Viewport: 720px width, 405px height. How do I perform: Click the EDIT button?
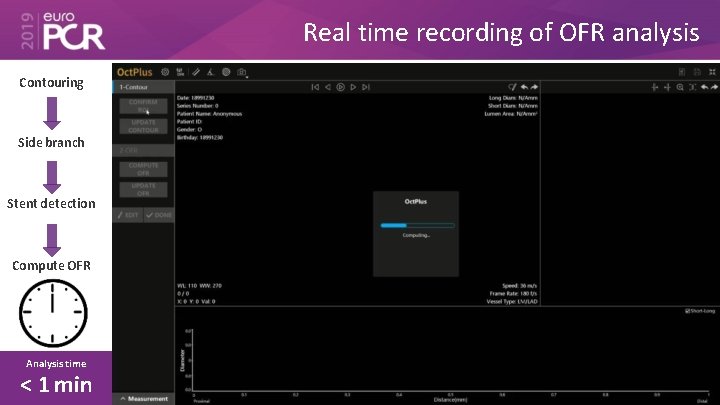[x=128, y=215]
